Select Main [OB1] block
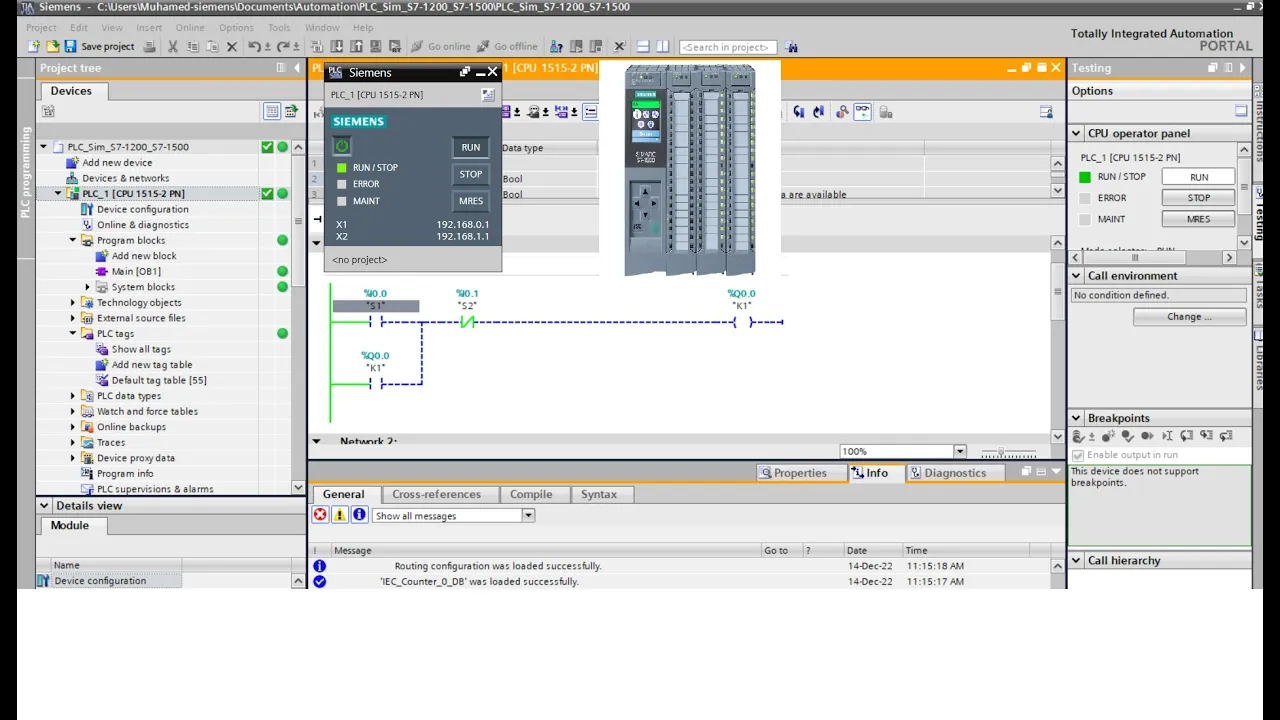The image size is (1280, 720). click(136, 271)
